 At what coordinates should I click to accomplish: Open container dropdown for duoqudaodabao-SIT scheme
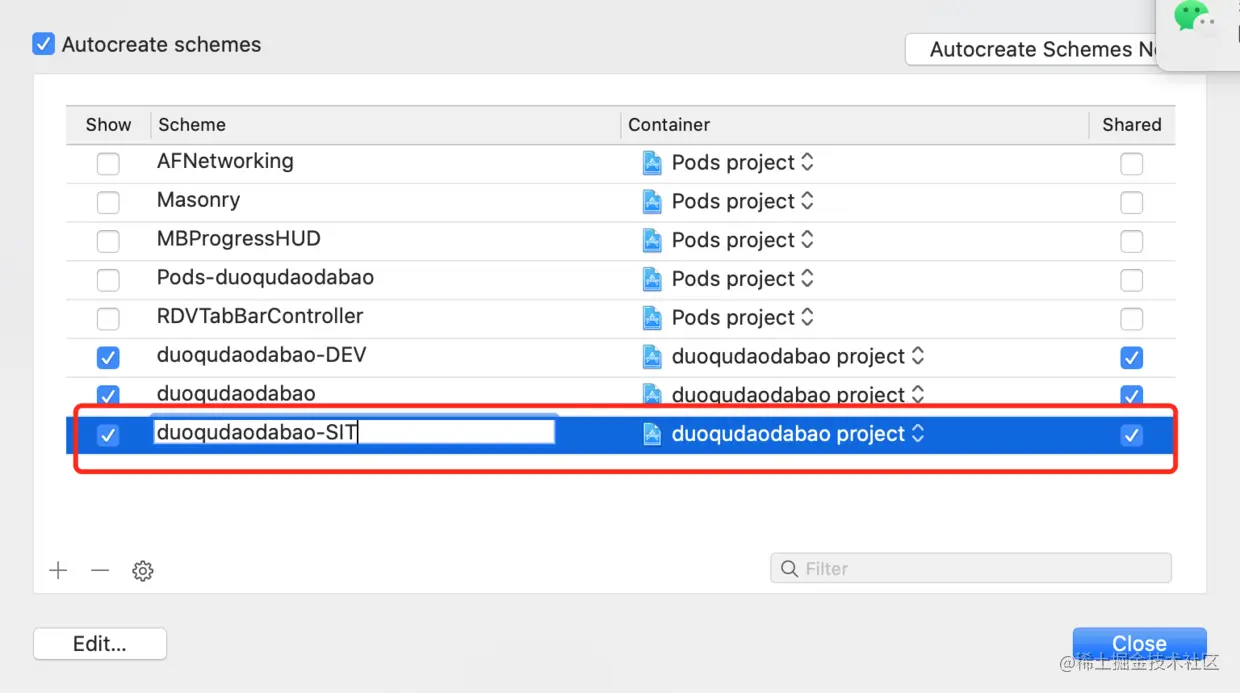[x=917, y=434]
